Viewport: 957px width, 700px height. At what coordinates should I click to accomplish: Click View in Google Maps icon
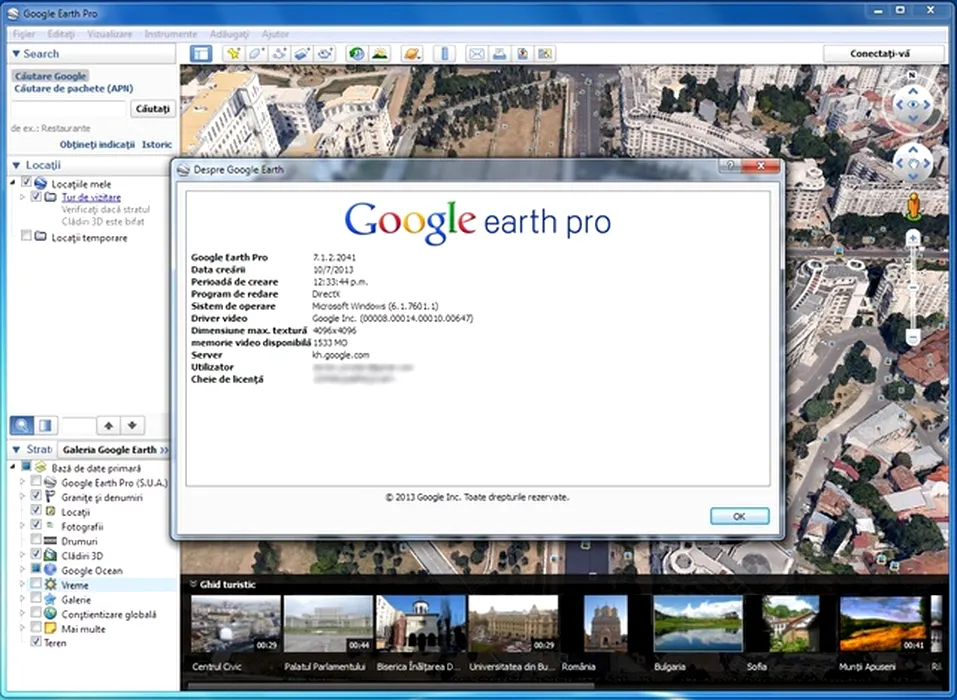545,54
